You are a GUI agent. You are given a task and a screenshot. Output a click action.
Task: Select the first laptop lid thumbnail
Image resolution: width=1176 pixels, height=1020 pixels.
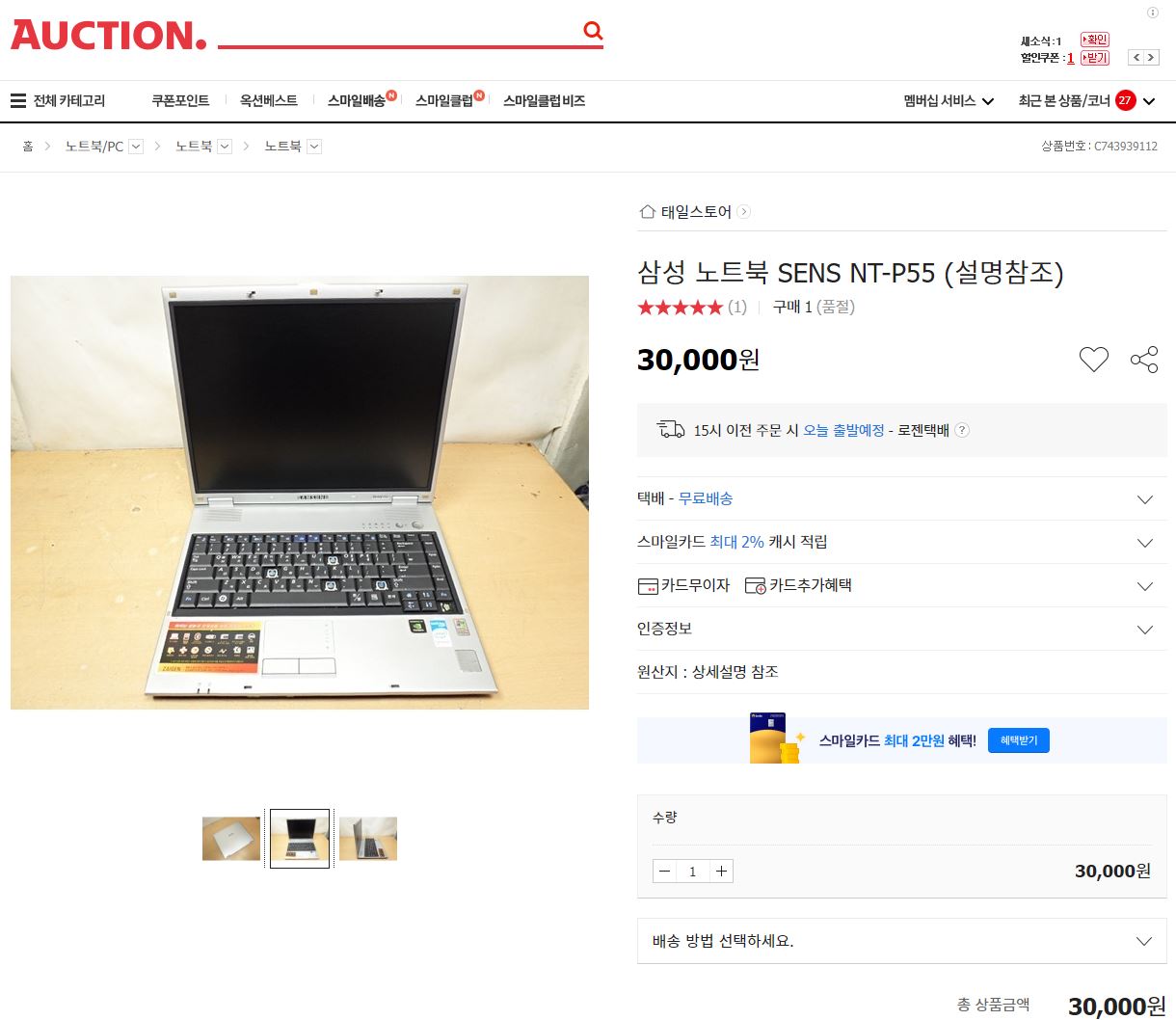(x=231, y=839)
